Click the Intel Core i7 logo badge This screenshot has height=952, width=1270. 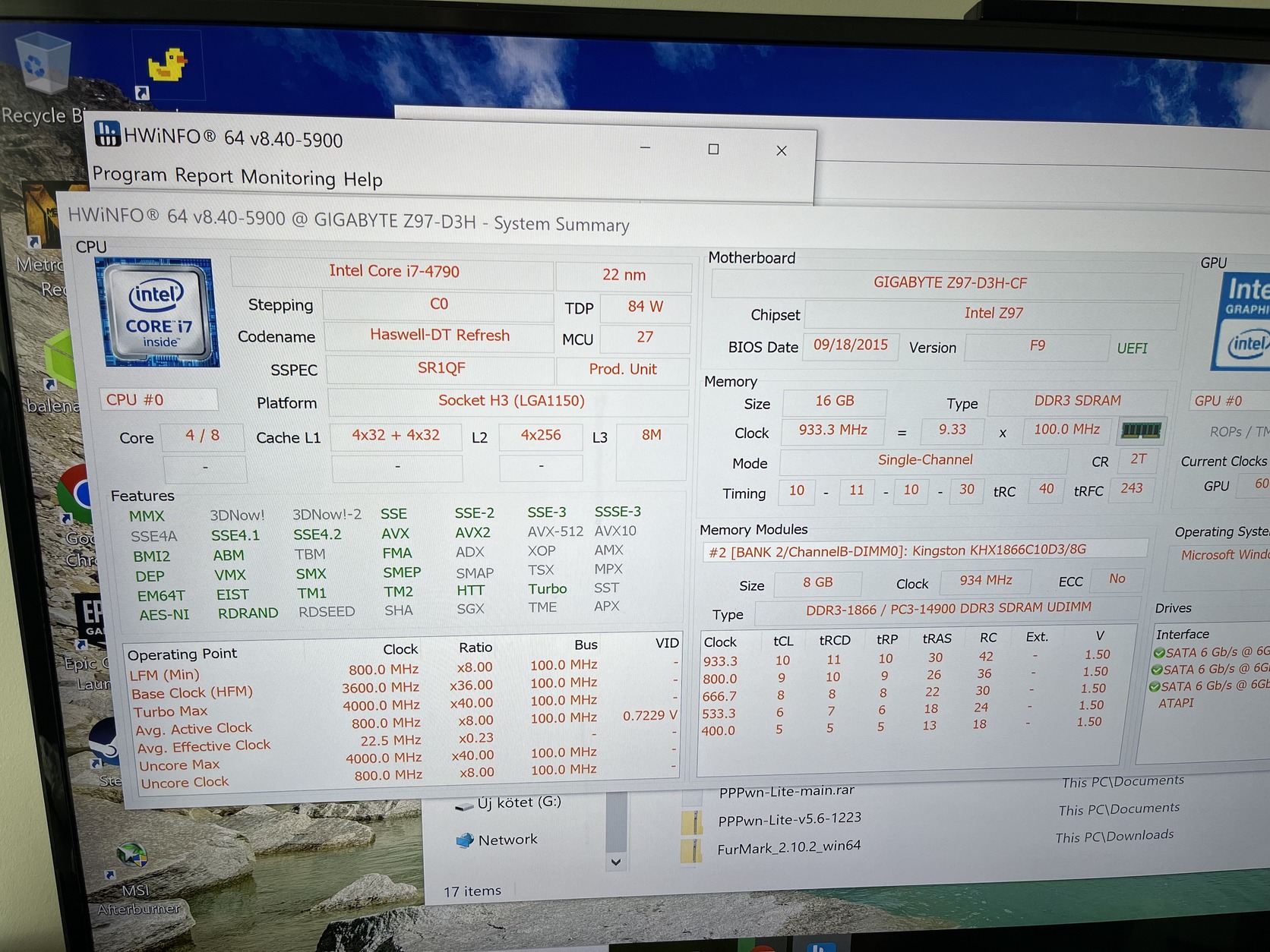pyautogui.click(x=157, y=313)
